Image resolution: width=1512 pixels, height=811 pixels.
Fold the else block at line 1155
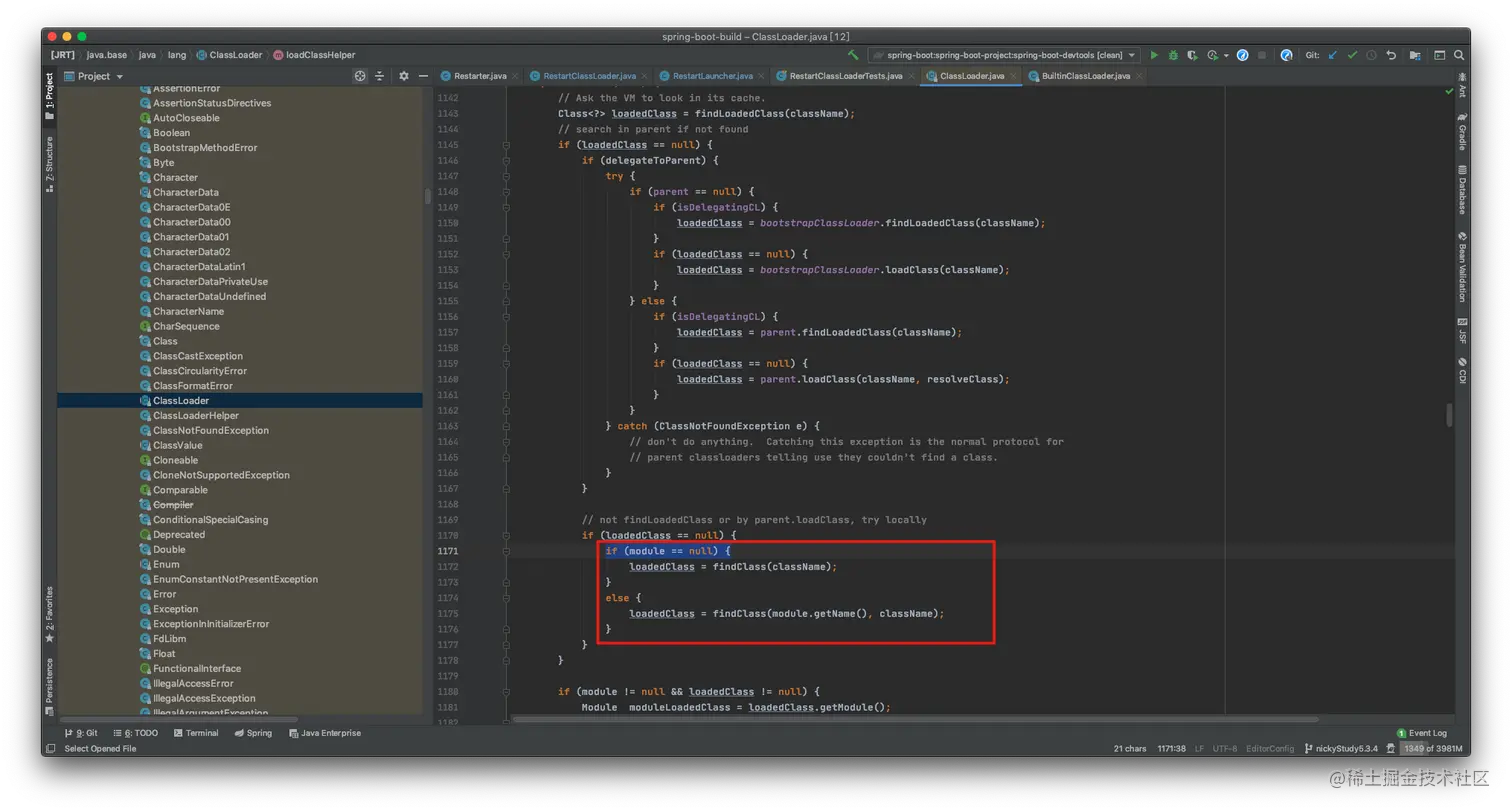point(507,301)
